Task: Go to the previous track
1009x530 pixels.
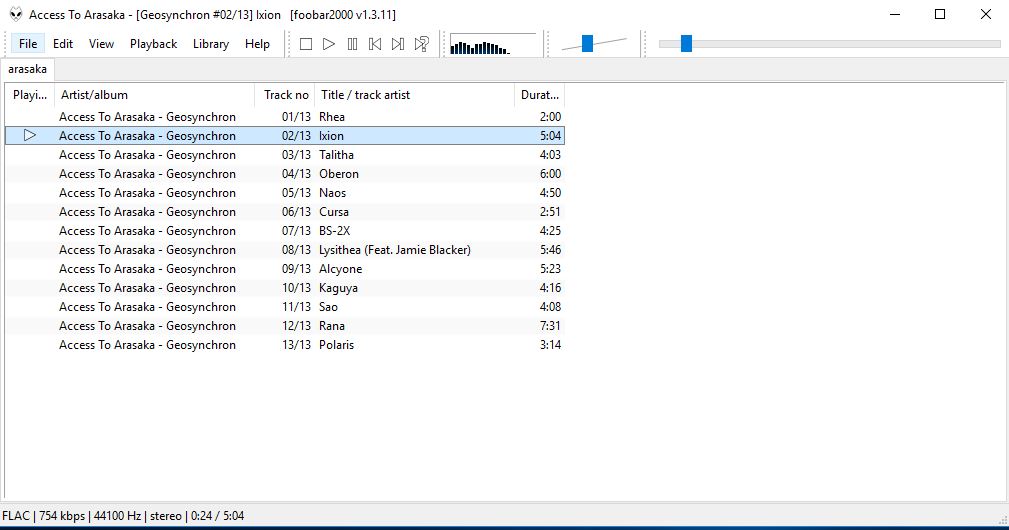Action: 375,44
